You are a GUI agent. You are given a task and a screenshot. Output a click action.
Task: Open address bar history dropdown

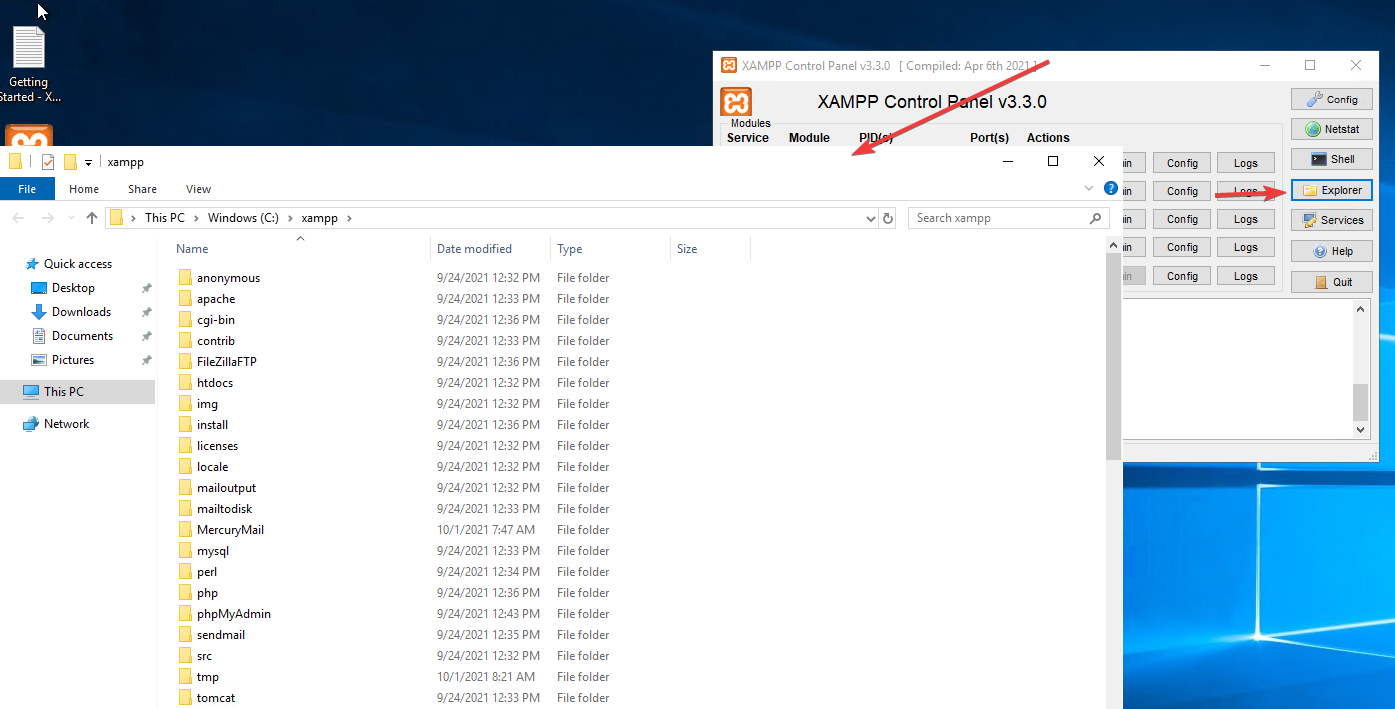pos(870,218)
